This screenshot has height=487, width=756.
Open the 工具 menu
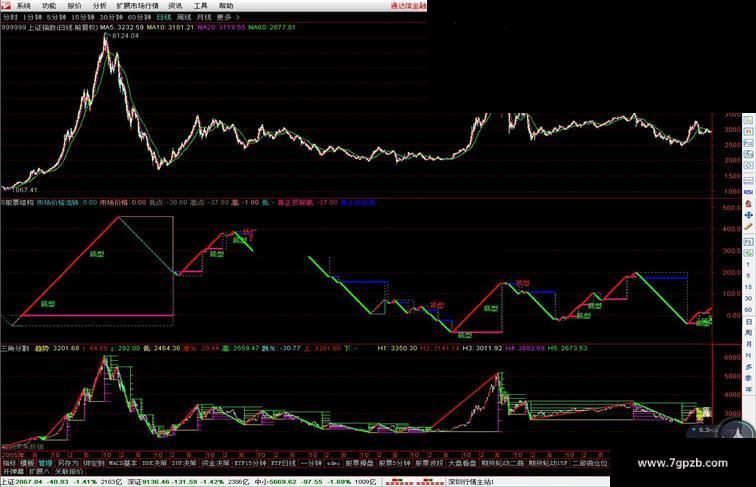[200, 6]
